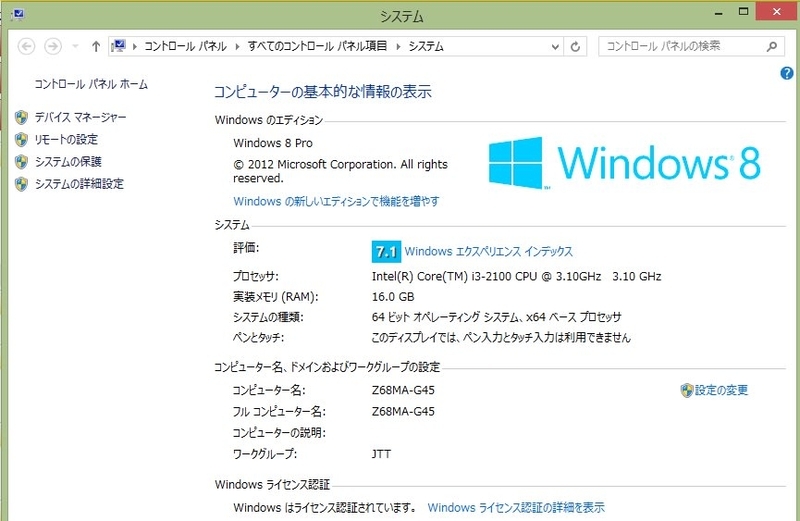Minimize the システム window

coord(718,13)
